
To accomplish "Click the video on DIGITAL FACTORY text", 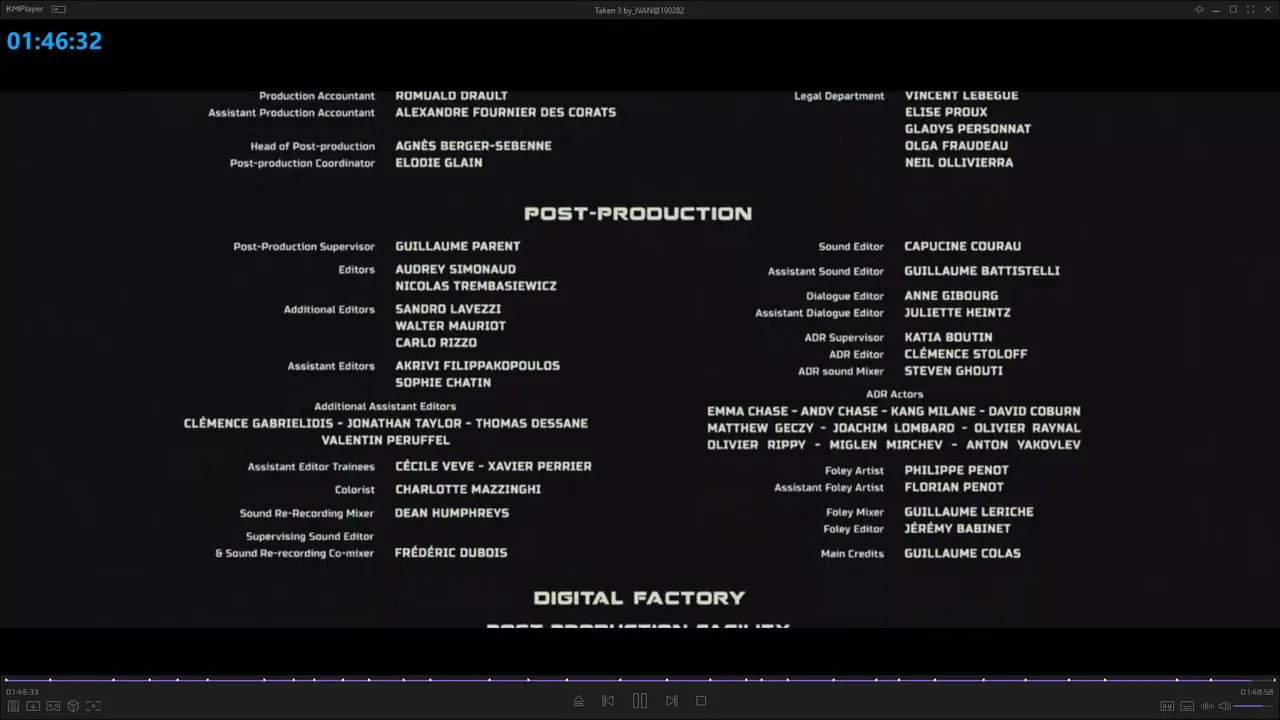I will click(x=640, y=598).
